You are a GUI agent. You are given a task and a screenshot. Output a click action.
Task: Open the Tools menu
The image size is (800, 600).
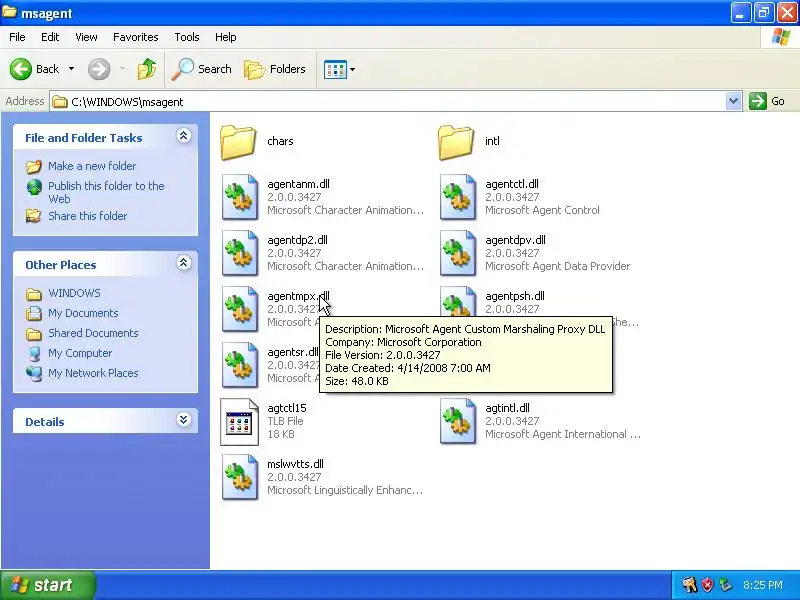(x=187, y=37)
